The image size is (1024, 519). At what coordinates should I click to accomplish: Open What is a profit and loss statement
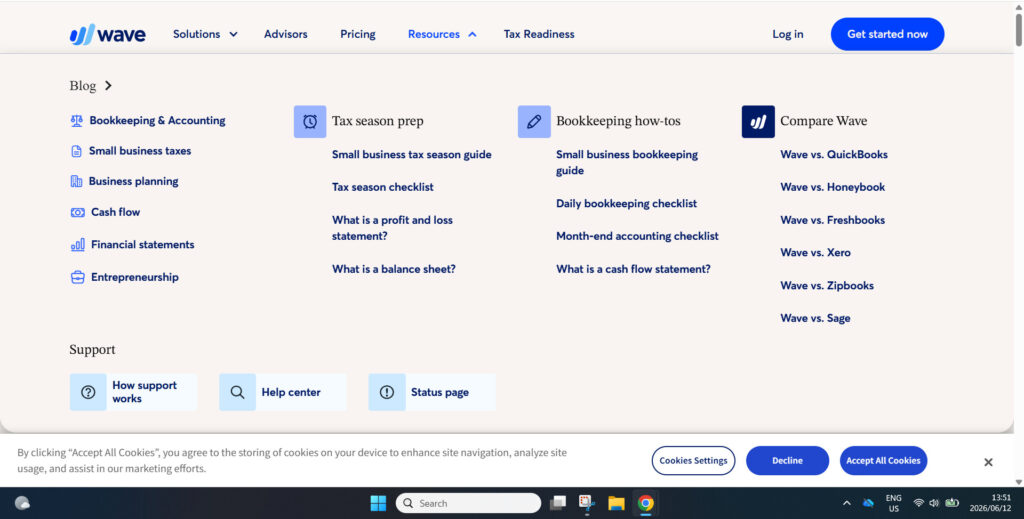(392, 228)
